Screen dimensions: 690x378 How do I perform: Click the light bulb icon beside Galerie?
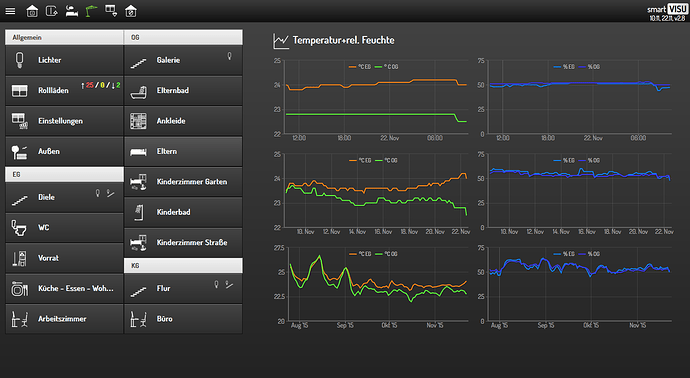[229, 56]
